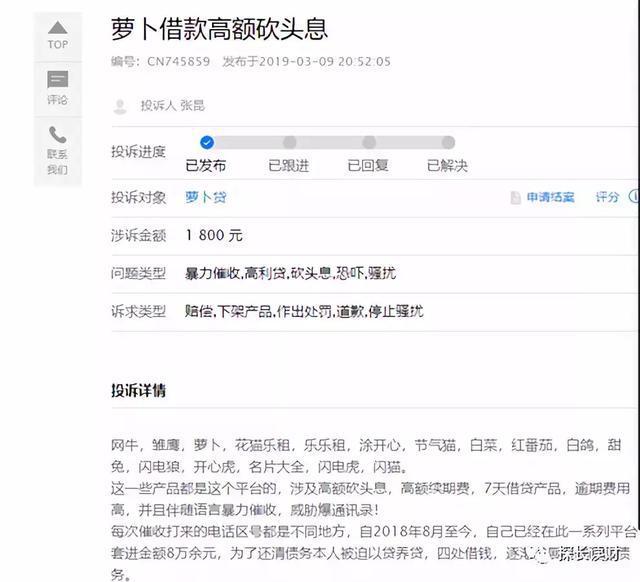Click the 已跟进 progress step dot
Screen dimensions: 640x582
point(289,142)
